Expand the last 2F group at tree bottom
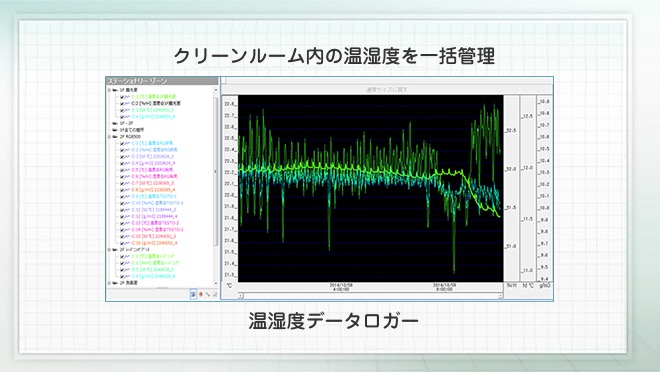 [x=109, y=283]
